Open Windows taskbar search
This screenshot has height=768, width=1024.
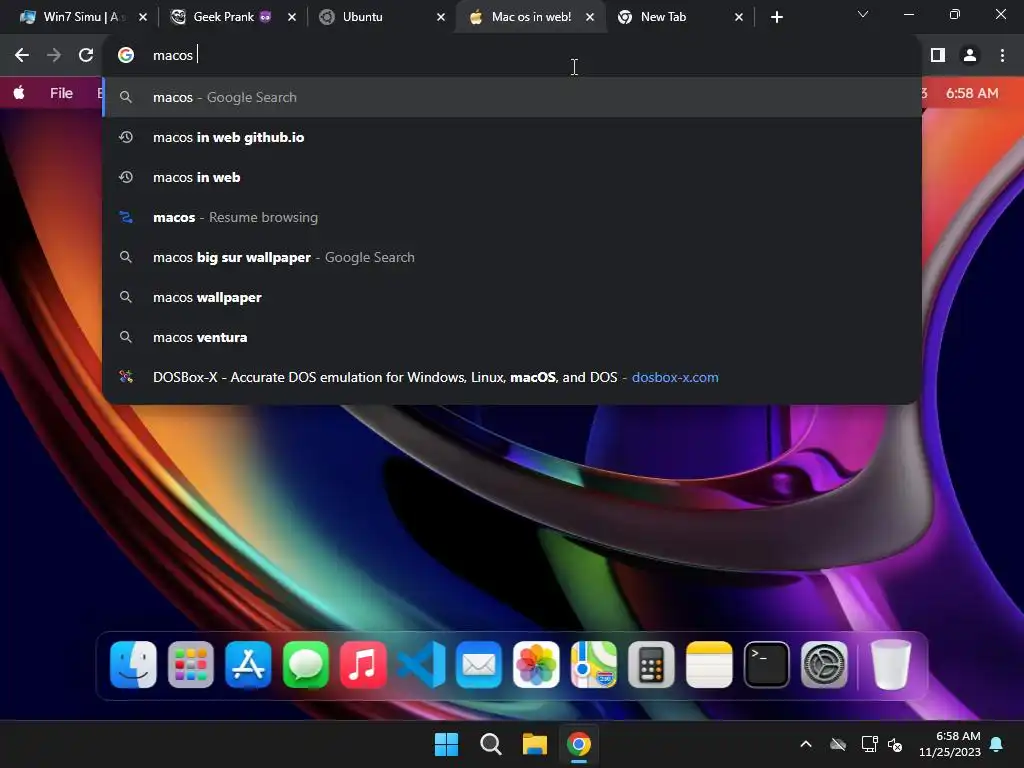point(490,744)
